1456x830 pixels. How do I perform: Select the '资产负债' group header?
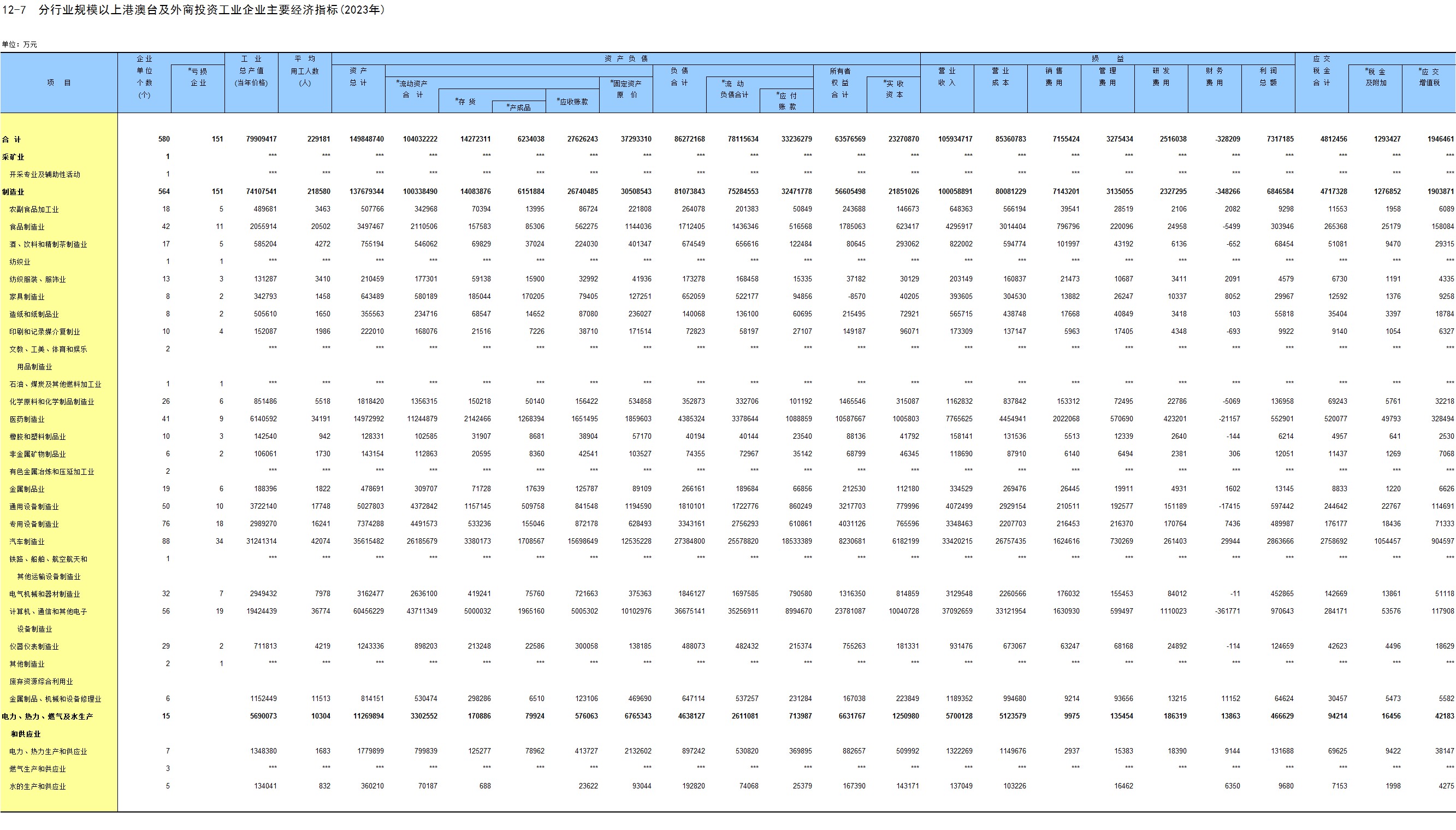click(625, 58)
